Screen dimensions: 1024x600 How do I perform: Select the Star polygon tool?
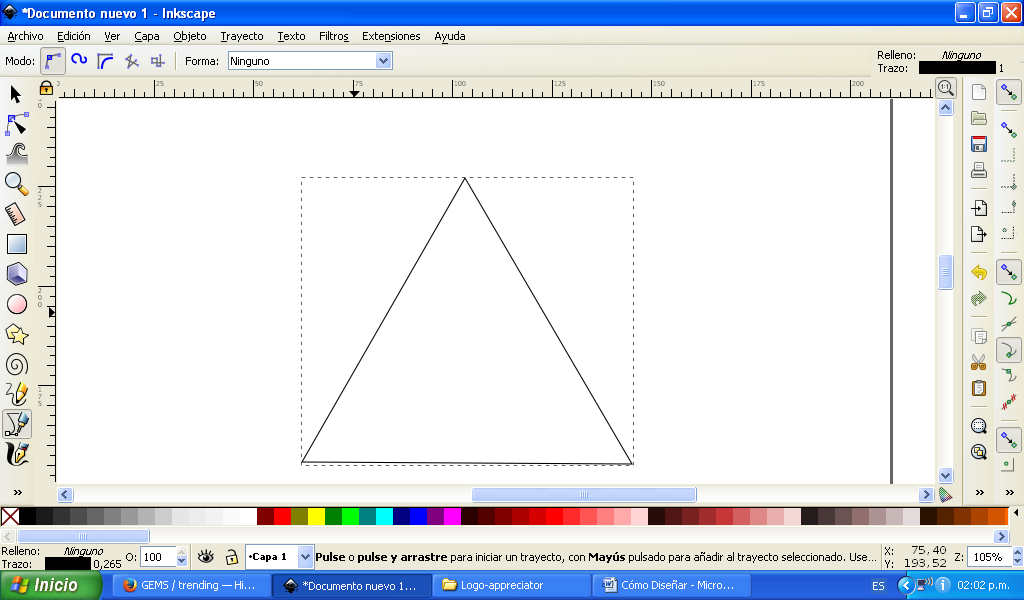coord(16,334)
